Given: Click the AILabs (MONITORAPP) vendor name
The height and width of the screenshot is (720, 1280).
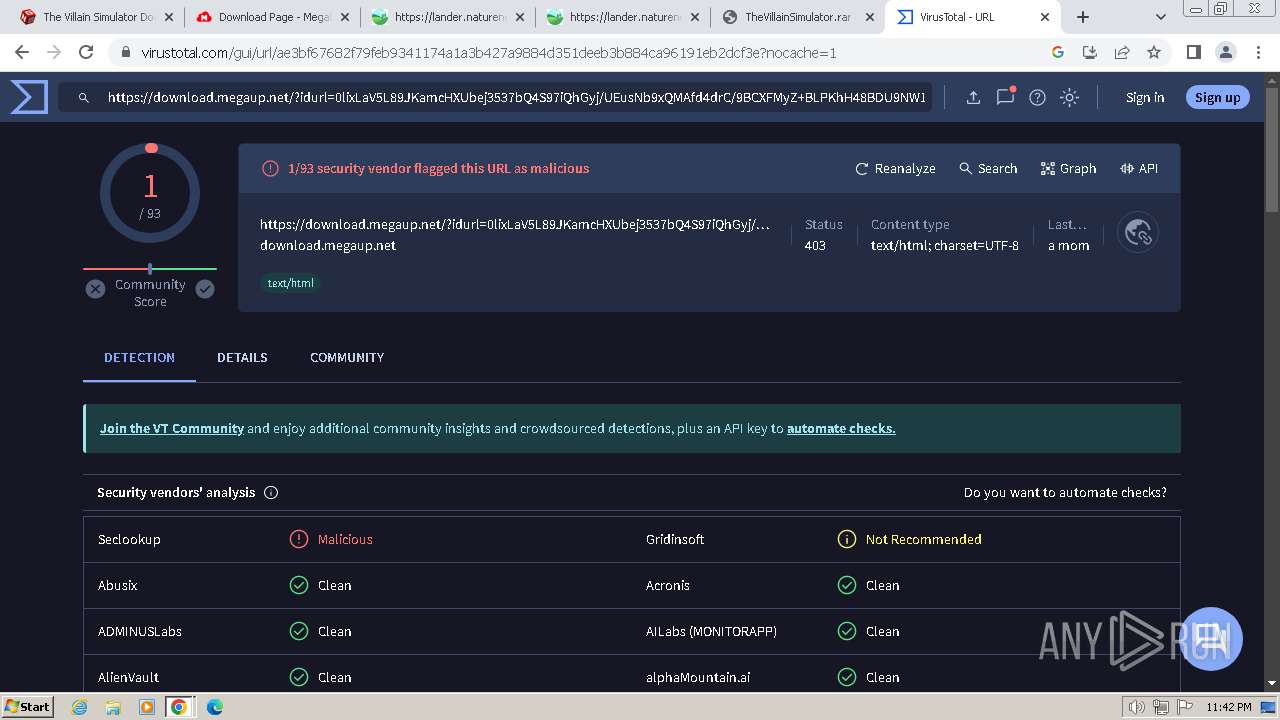Looking at the screenshot, I should [711, 631].
